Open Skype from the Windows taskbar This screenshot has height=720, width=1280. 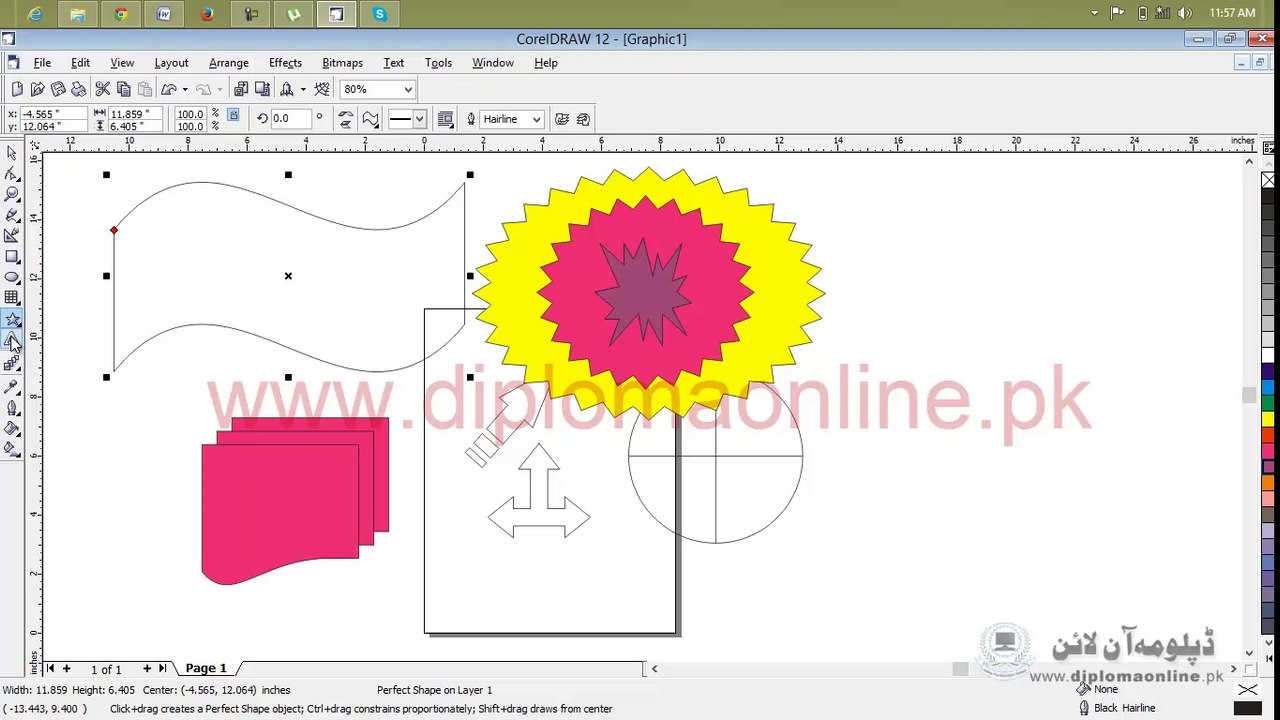(x=379, y=14)
